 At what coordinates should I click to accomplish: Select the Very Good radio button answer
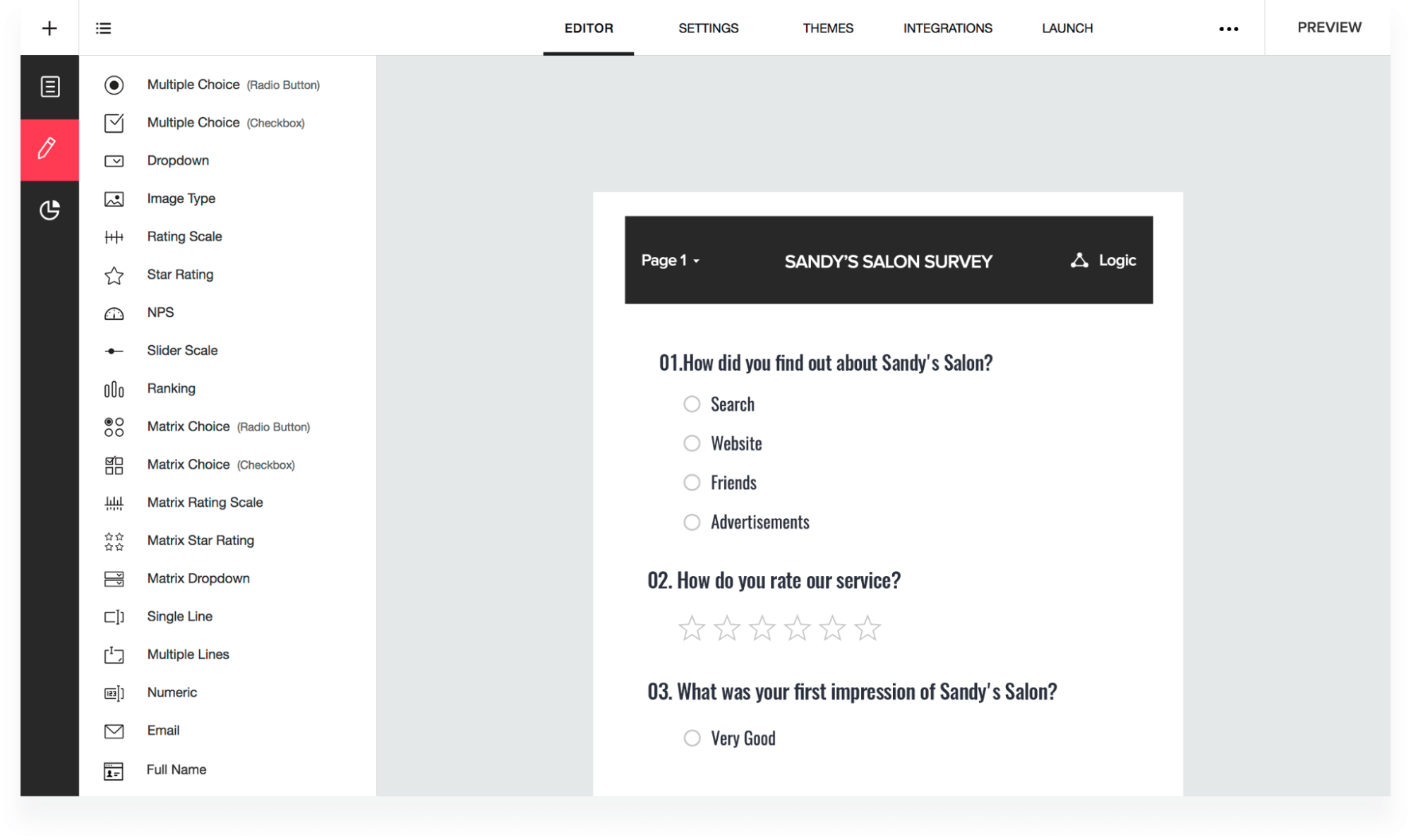[x=693, y=738]
